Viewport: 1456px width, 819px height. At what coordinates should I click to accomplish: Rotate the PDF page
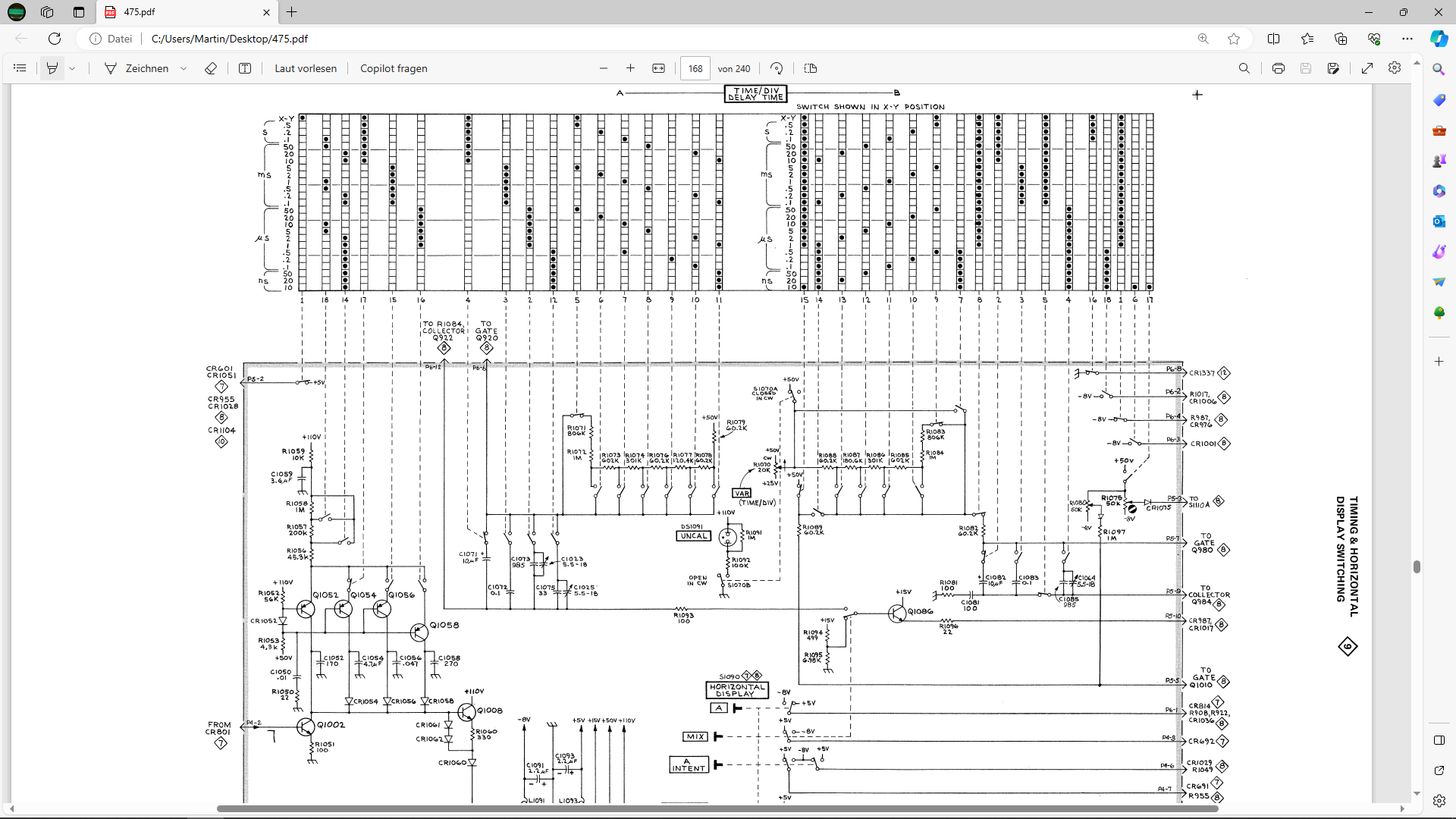point(777,68)
